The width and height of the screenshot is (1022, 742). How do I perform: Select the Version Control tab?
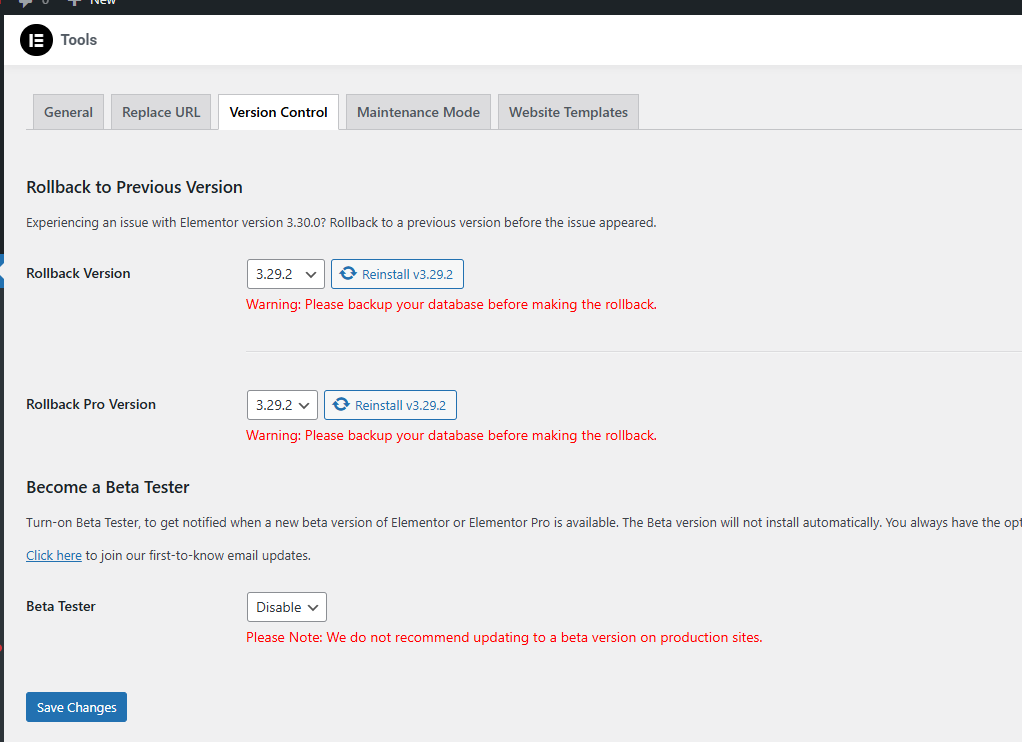[278, 112]
